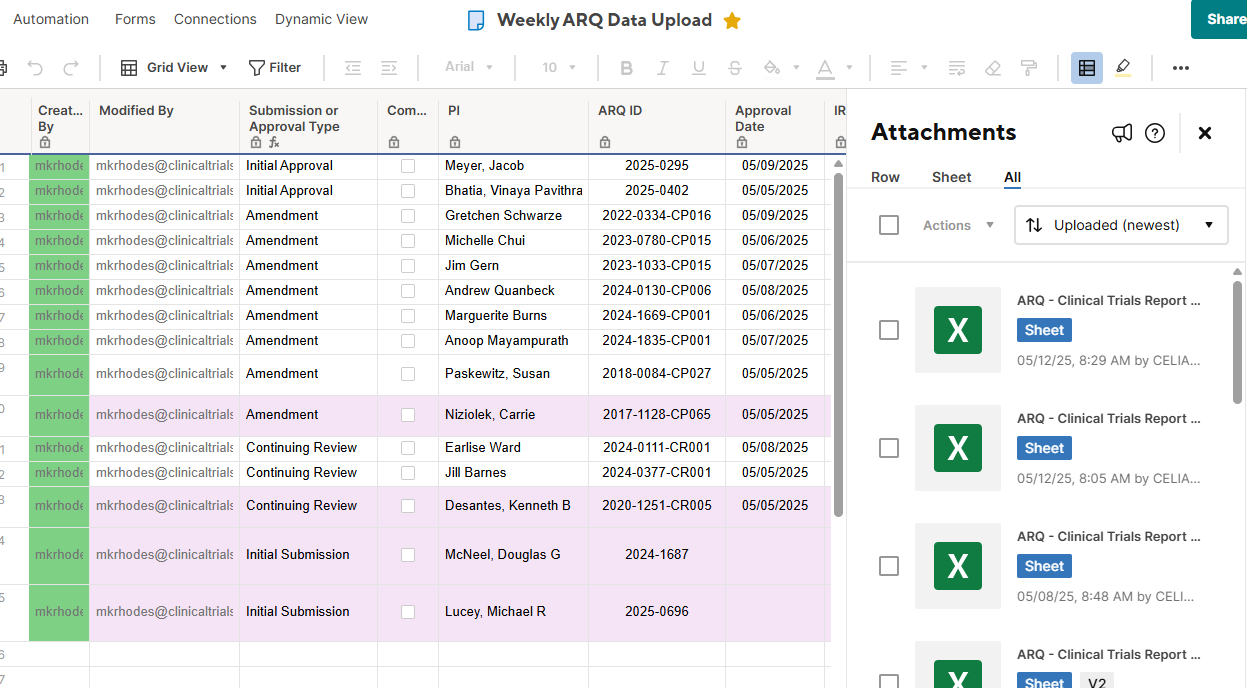
Task: Open help in the Attachments panel
Action: pos(1155,133)
